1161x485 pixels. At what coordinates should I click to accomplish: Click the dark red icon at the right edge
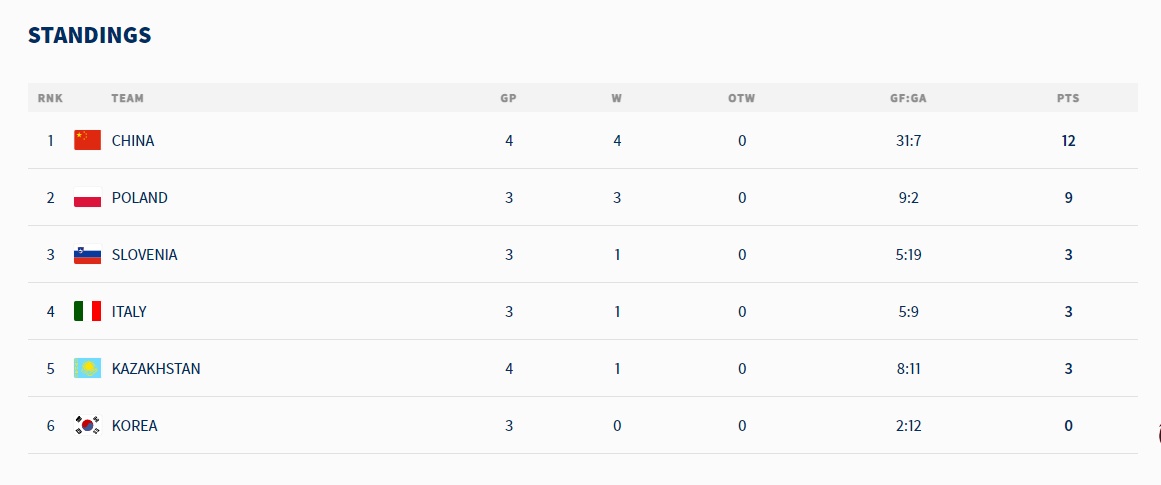1158,434
